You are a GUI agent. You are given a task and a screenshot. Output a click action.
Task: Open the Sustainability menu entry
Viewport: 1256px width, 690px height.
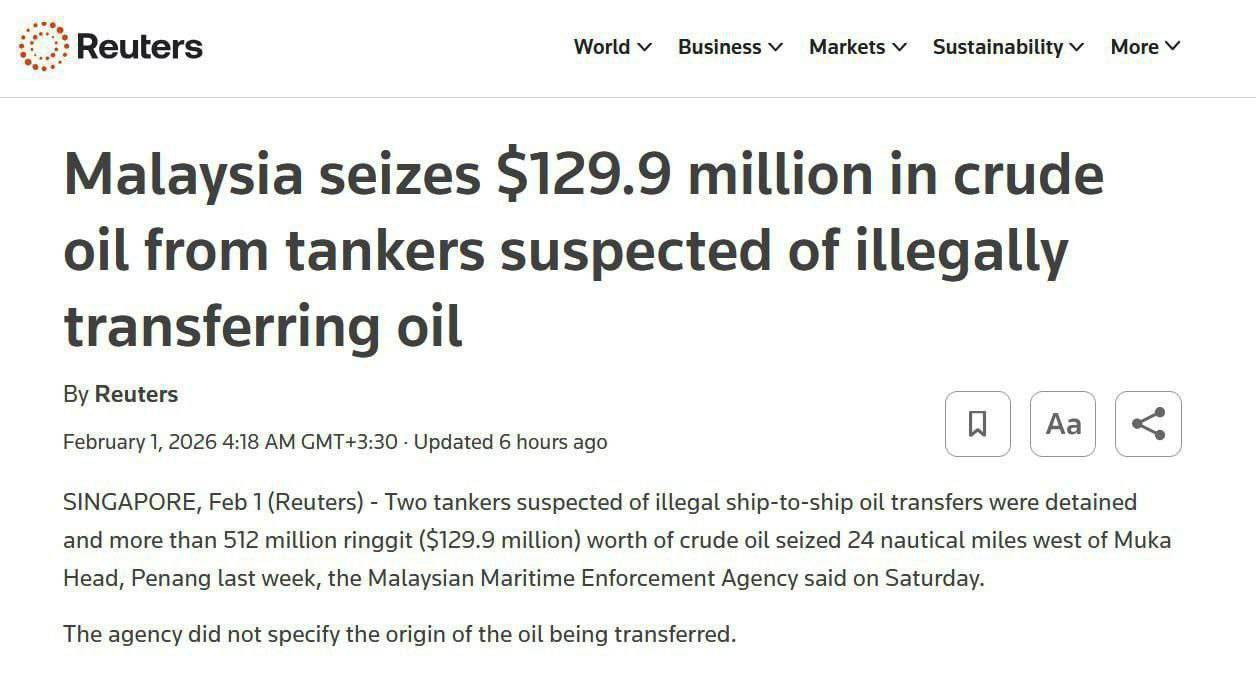997,47
